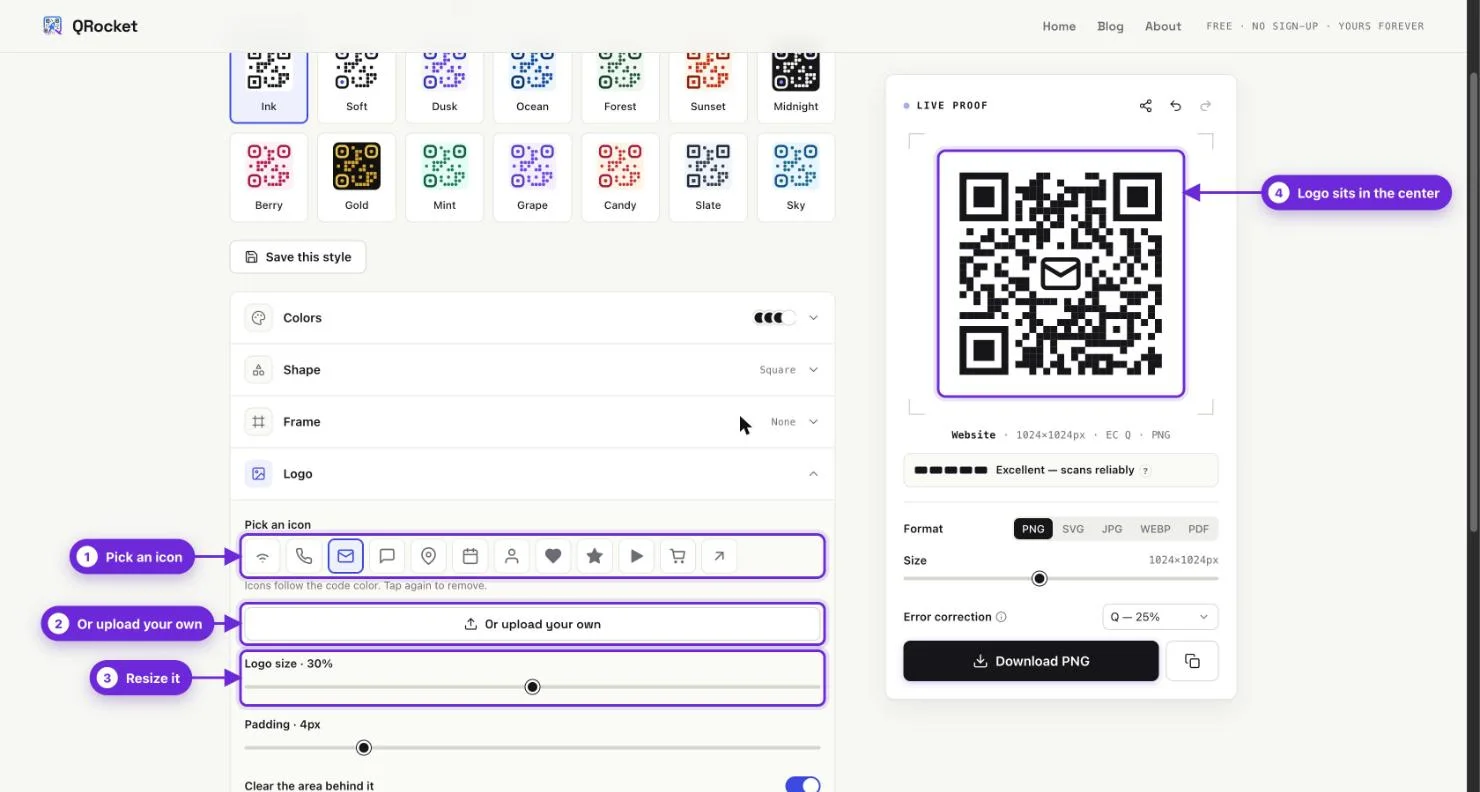The height and width of the screenshot is (792, 1480).
Task: Pick the location pin logo icon
Action: click(x=428, y=557)
